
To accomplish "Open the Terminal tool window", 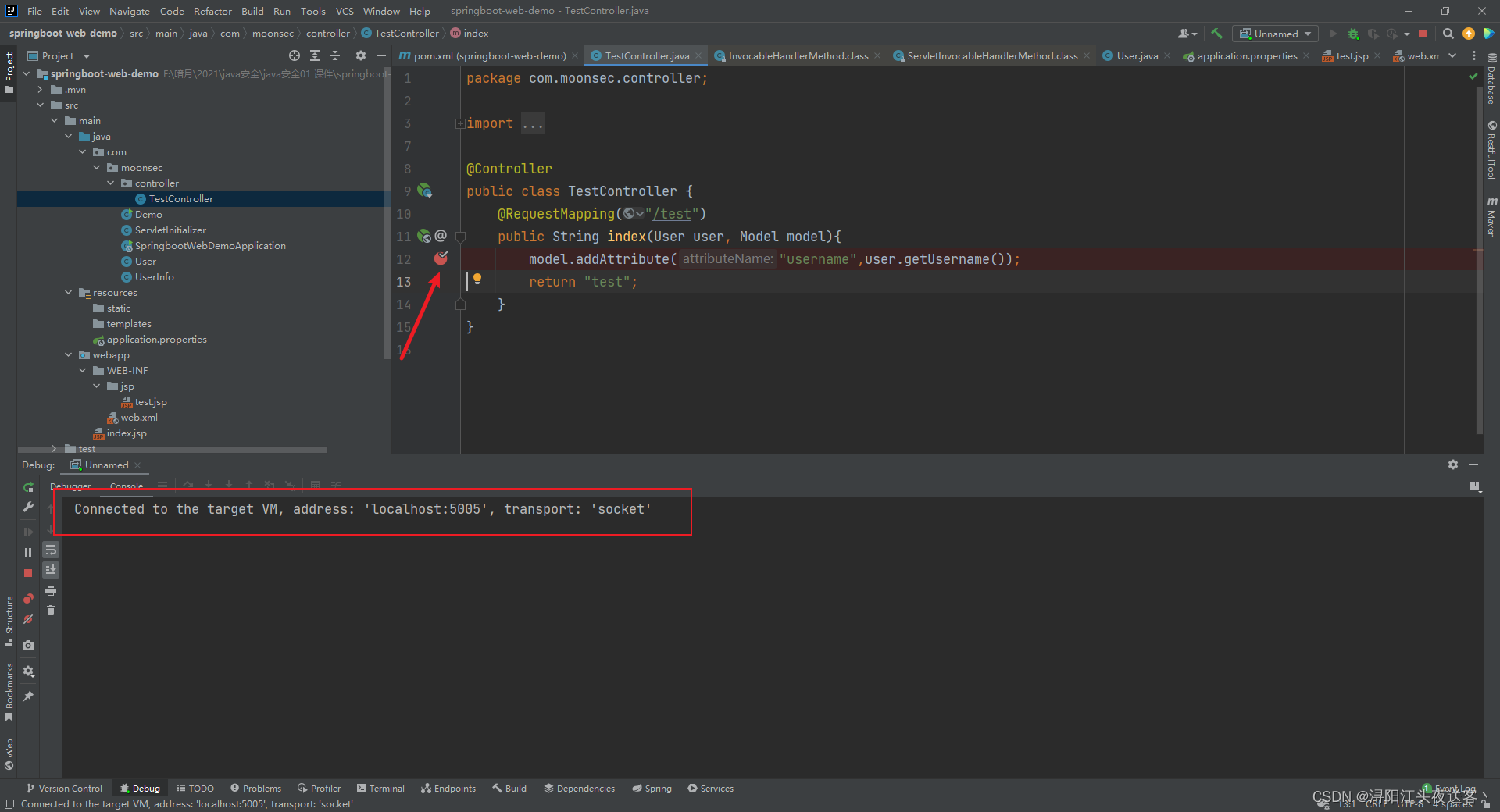I will coord(380,789).
